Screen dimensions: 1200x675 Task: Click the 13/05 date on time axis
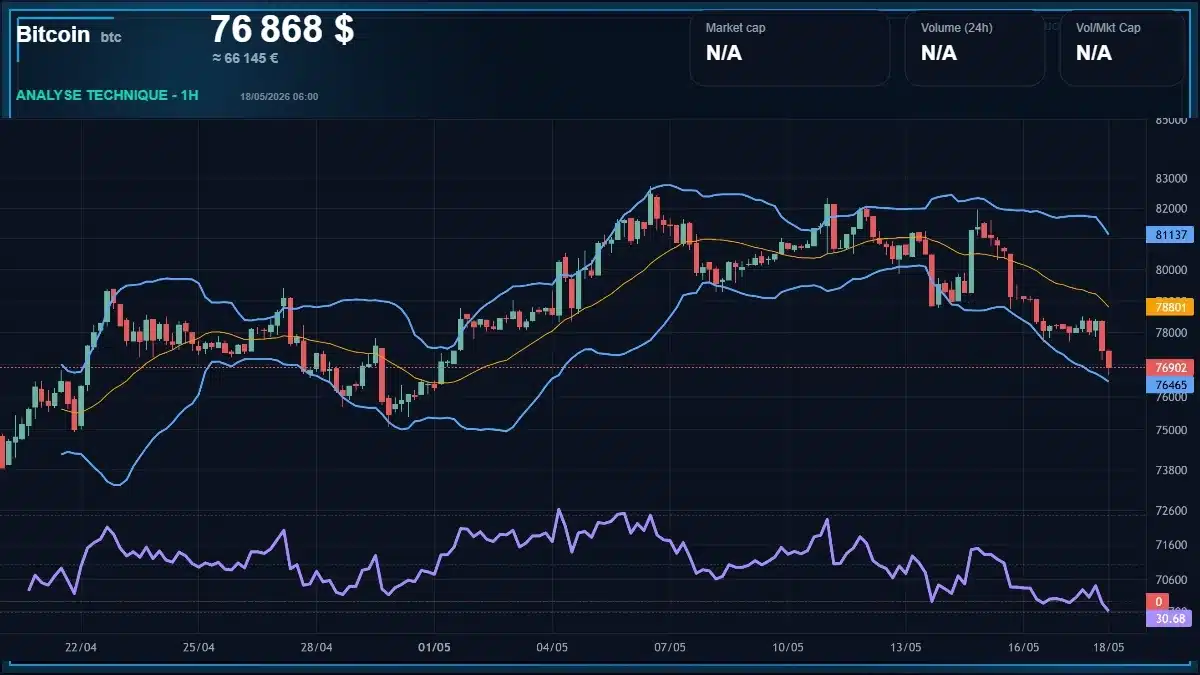coord(906,647)
